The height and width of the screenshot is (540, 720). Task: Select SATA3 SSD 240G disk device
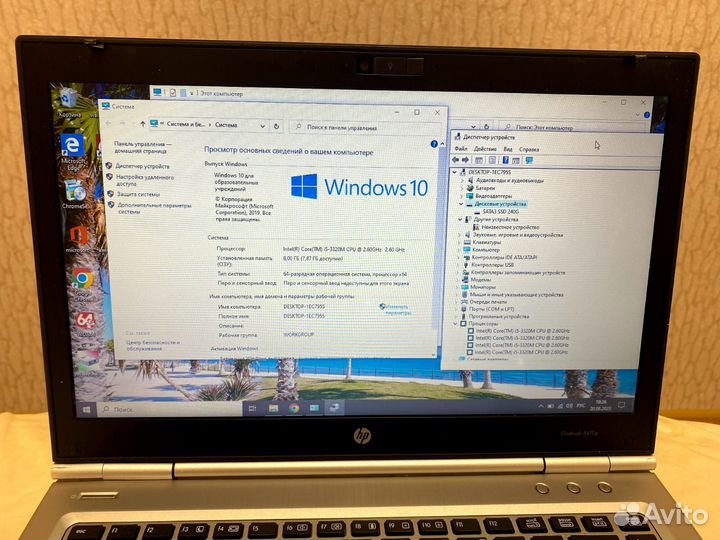(x=501, y=212)
